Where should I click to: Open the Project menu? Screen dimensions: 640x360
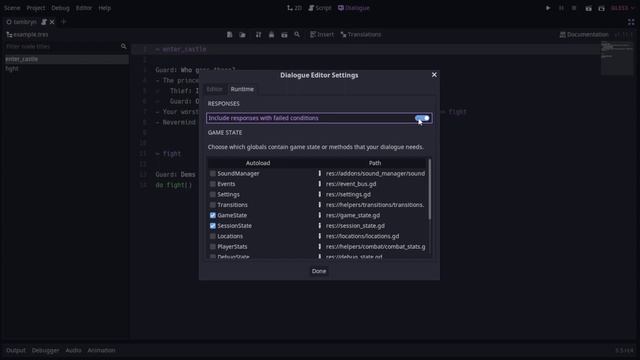coord(36,8)
